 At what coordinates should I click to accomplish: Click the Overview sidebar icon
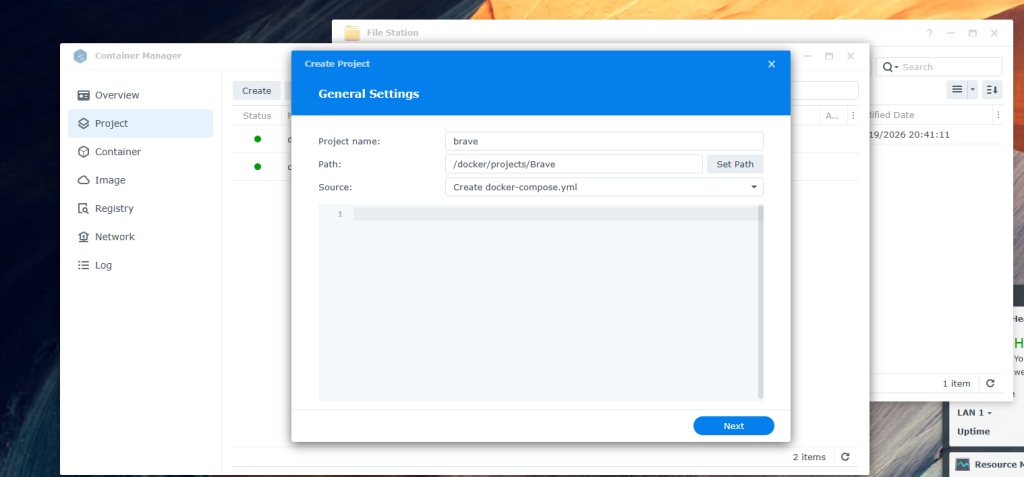[x=84, y=95]
